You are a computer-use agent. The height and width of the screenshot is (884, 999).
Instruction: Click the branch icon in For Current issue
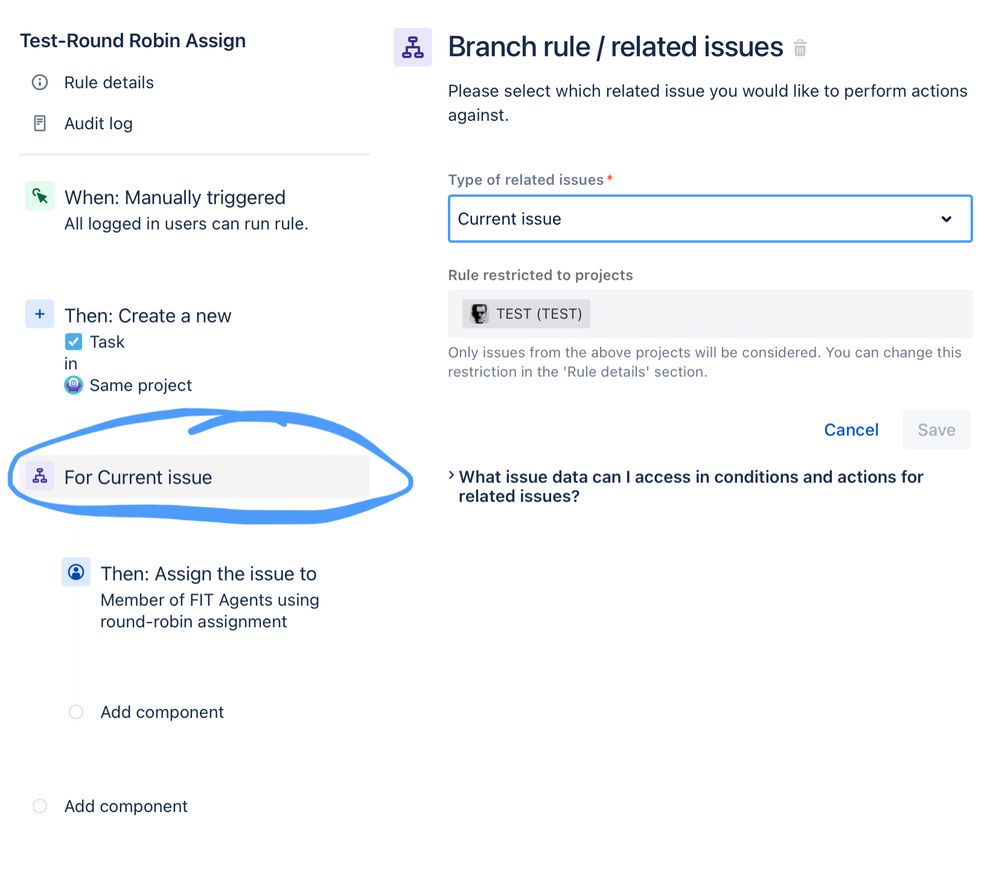click(40, 475)
